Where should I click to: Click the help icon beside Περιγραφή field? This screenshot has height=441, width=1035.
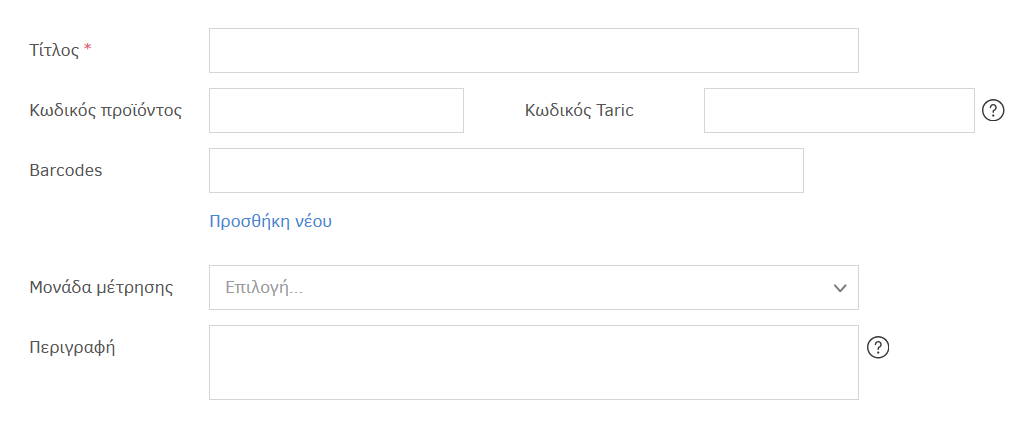(x=878, y=347)
